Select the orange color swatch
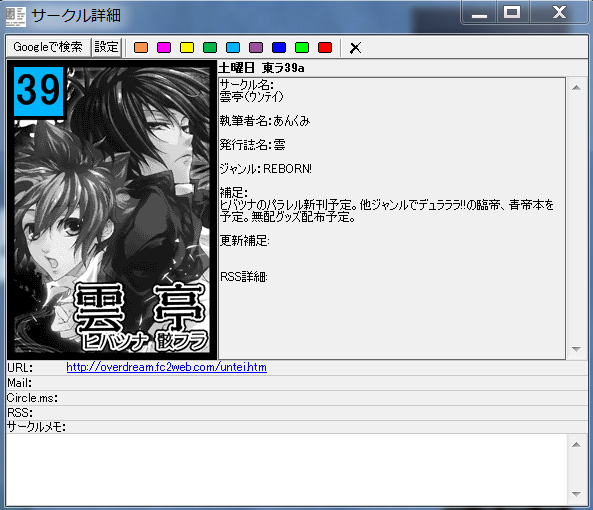The height and width of the screenshot is (510, 593). 141,48
